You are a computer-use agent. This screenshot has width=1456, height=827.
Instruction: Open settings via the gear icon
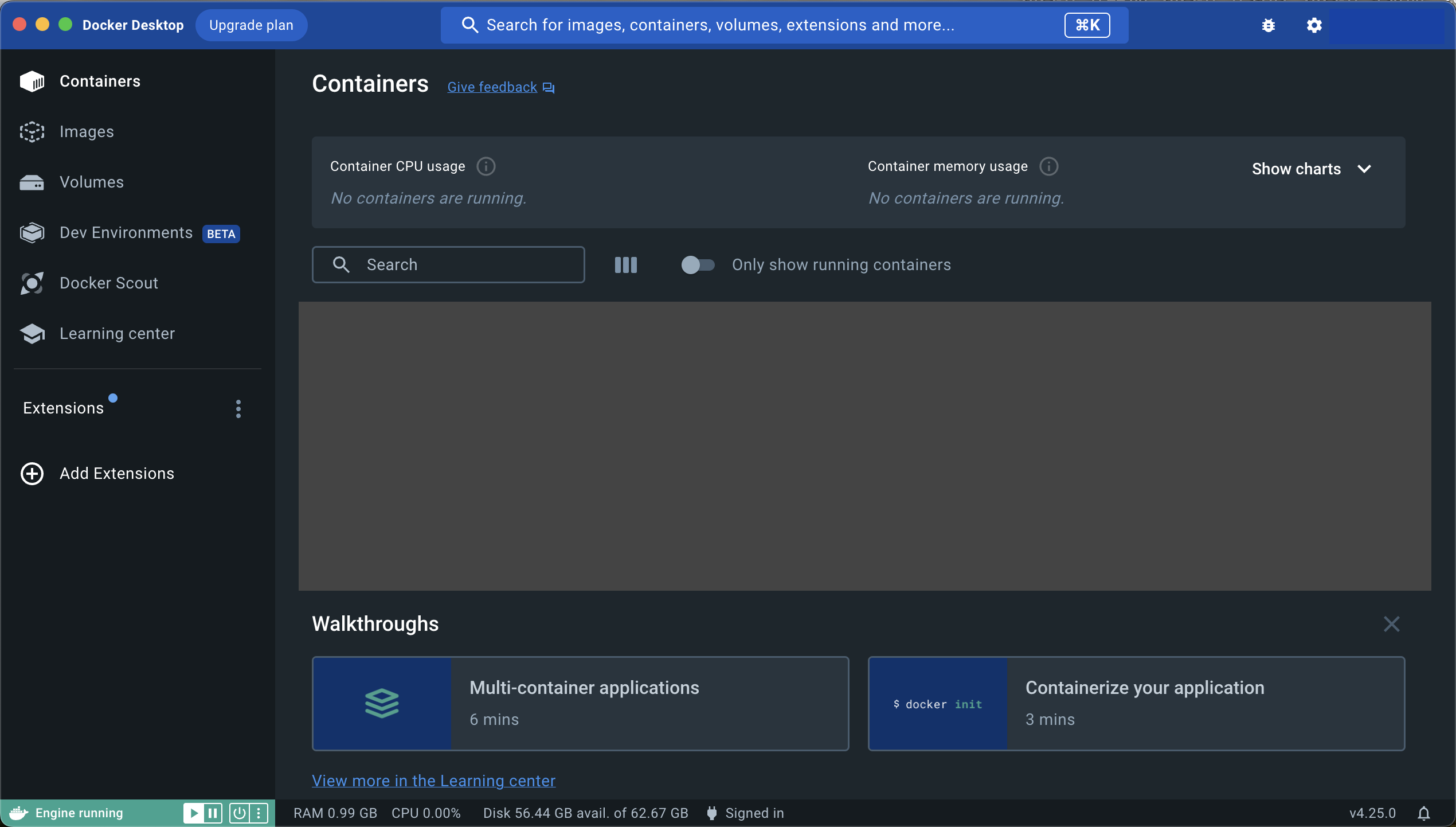click(1314, 25)
